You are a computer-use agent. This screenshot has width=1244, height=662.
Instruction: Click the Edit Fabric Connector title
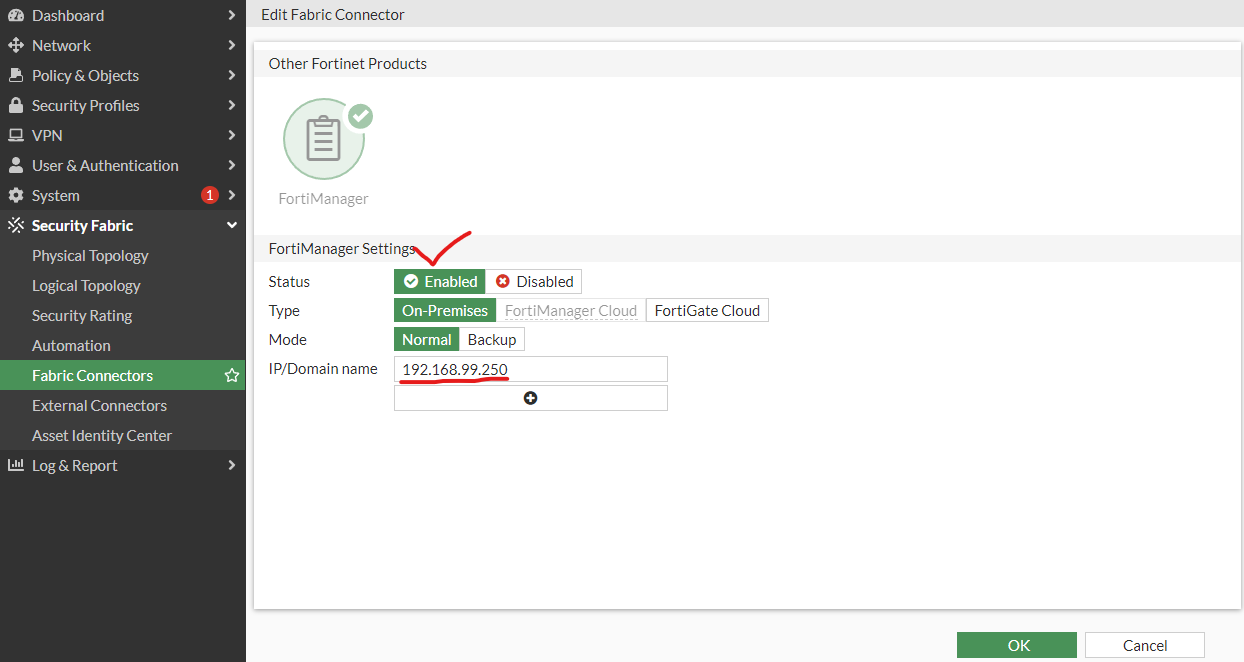coord(333,15)
